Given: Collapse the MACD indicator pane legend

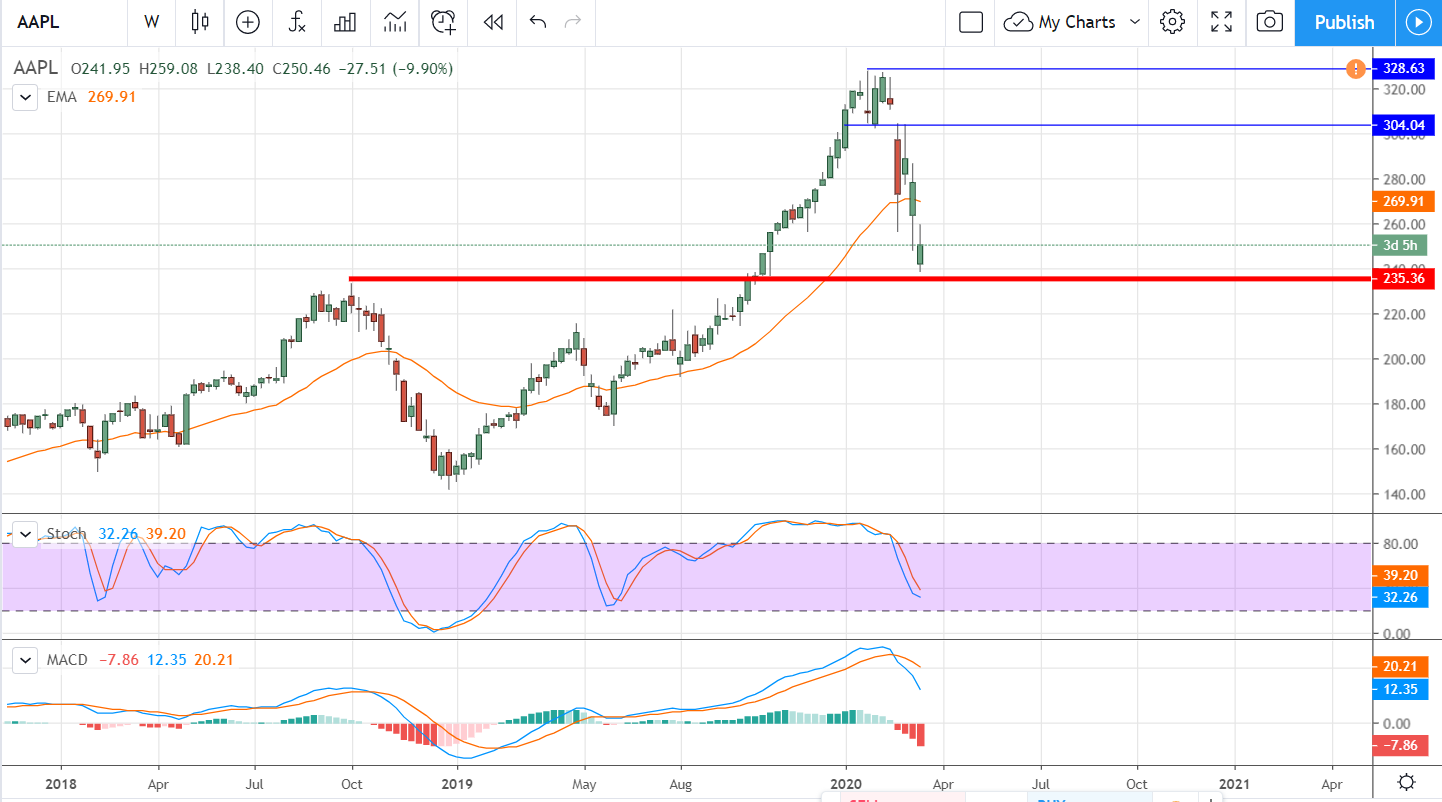Looking at the screenshot, I should click(x=24, y=660).
